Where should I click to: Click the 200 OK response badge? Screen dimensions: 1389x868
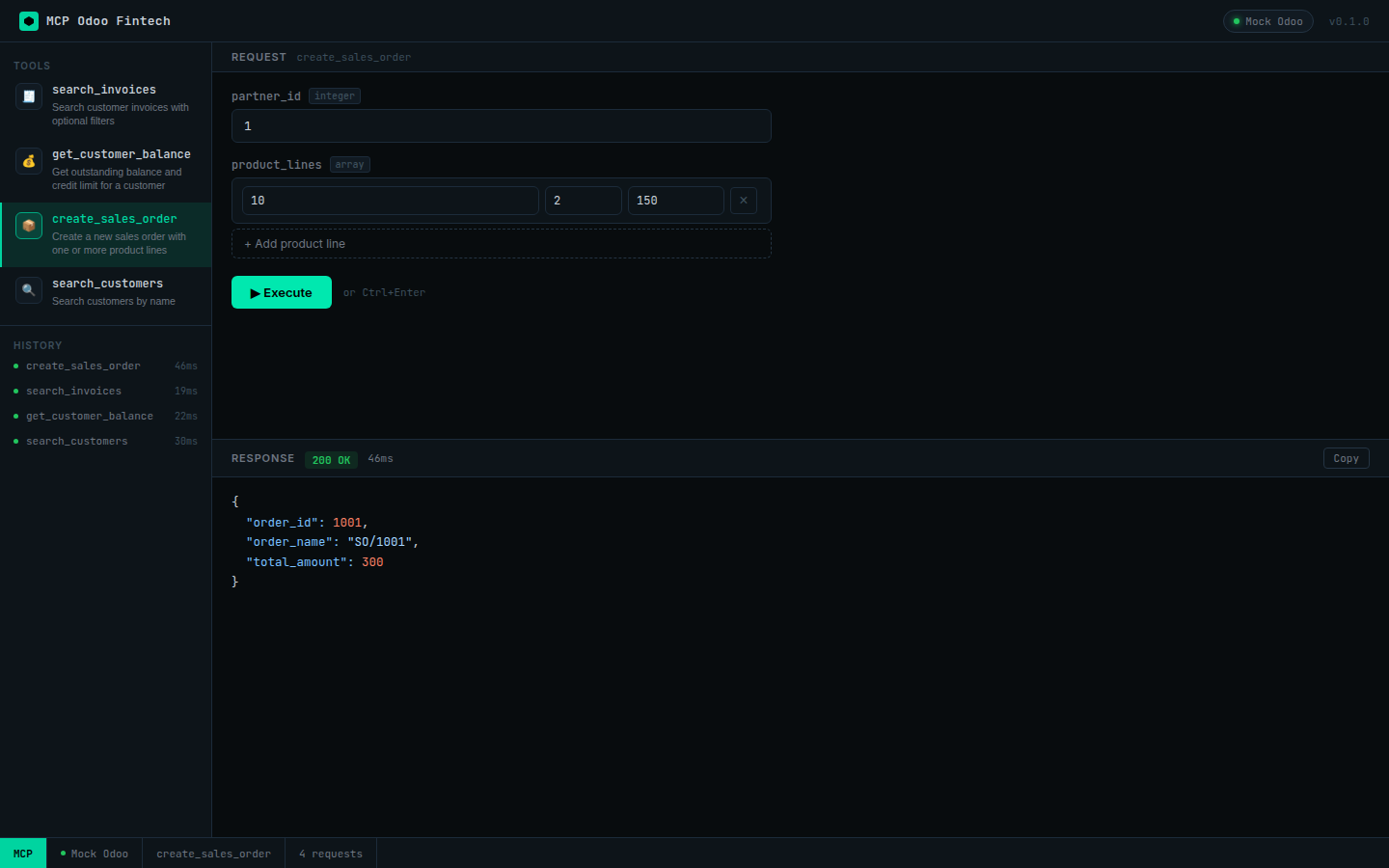pos(331,460)
